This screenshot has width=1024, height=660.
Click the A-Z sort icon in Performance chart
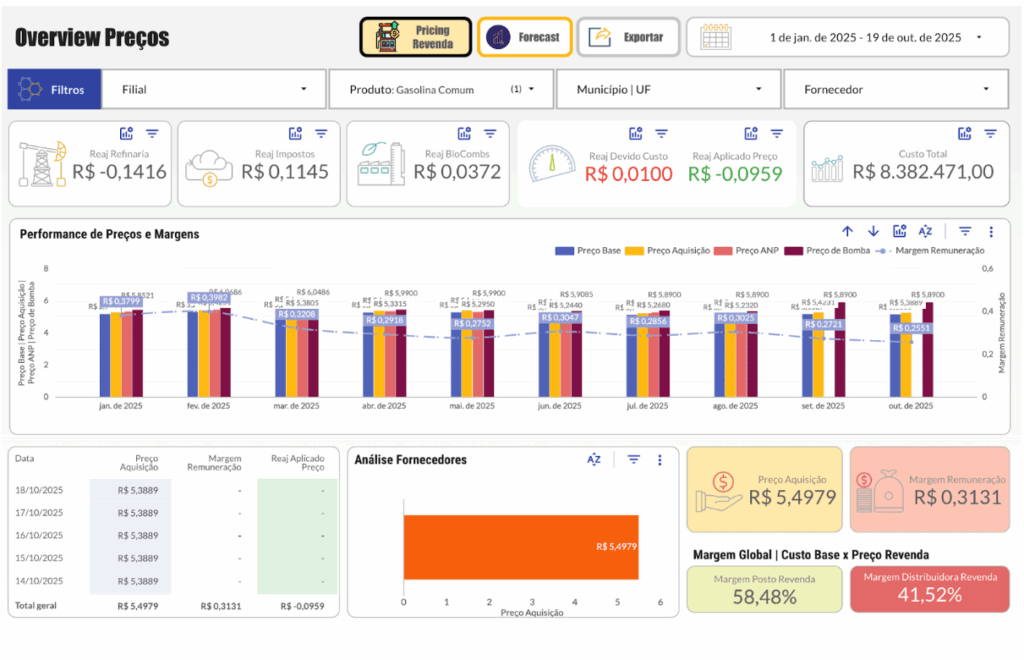click(925, 231)
